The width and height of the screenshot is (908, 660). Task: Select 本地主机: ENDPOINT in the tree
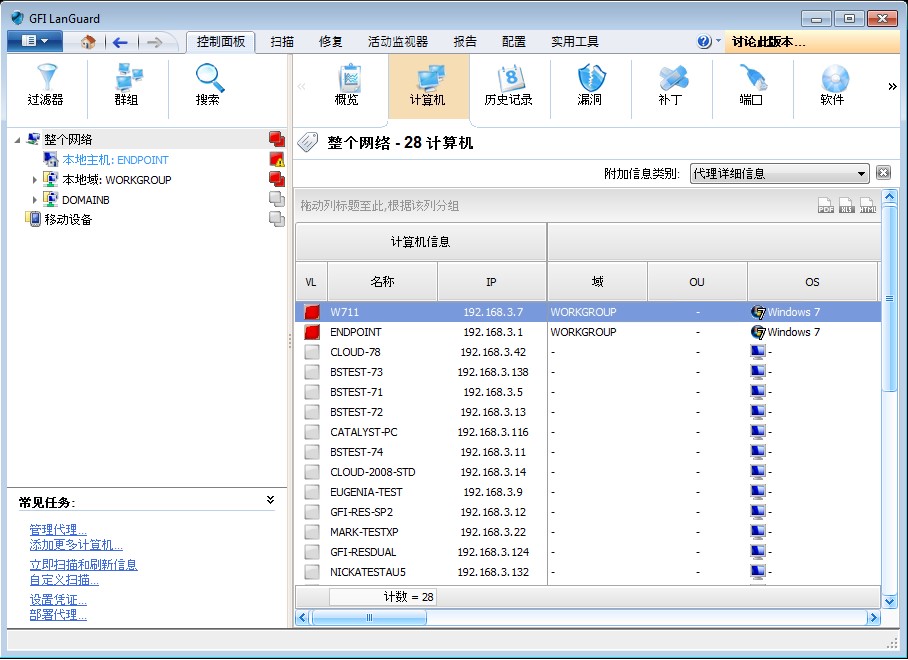(x=115, y=160)
